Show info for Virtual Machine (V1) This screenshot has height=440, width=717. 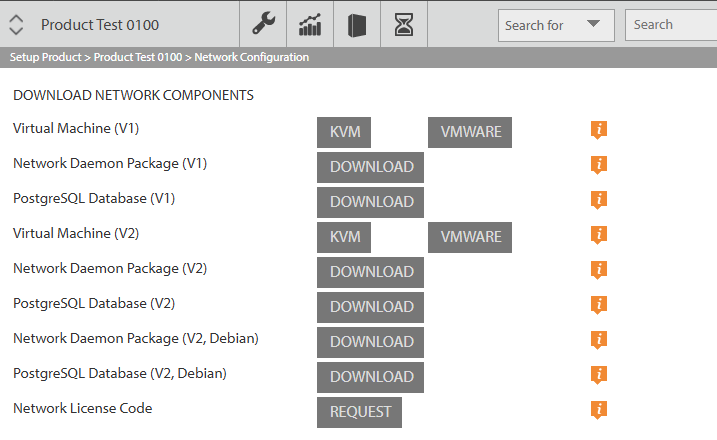click(x=599, y=130)
